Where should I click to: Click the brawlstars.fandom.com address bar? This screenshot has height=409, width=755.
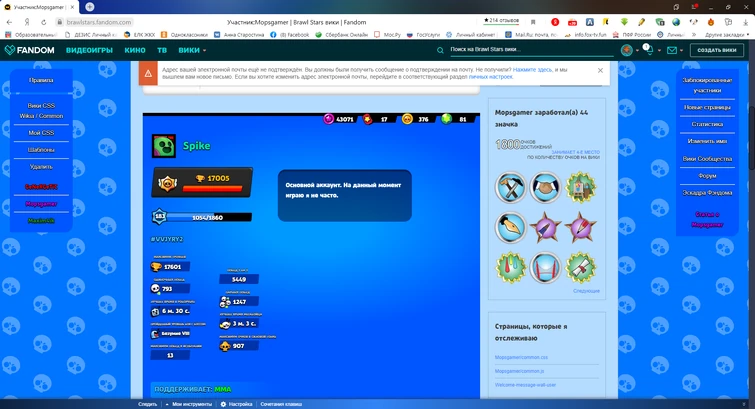(99, 22)
